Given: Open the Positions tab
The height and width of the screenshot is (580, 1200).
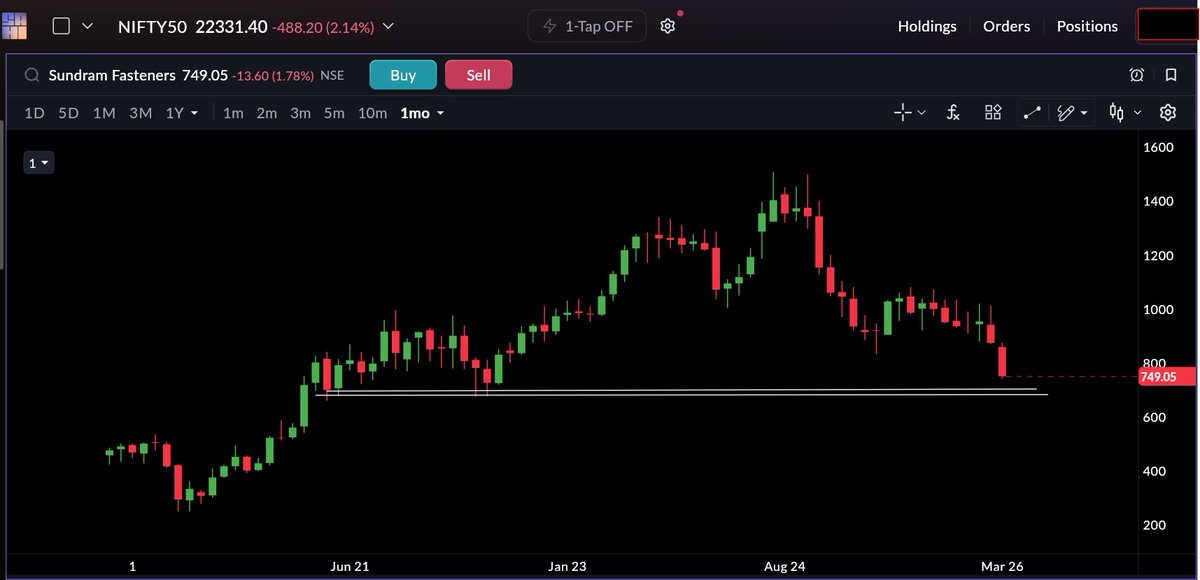Looking at the screenshot, I should (1087, 26).
